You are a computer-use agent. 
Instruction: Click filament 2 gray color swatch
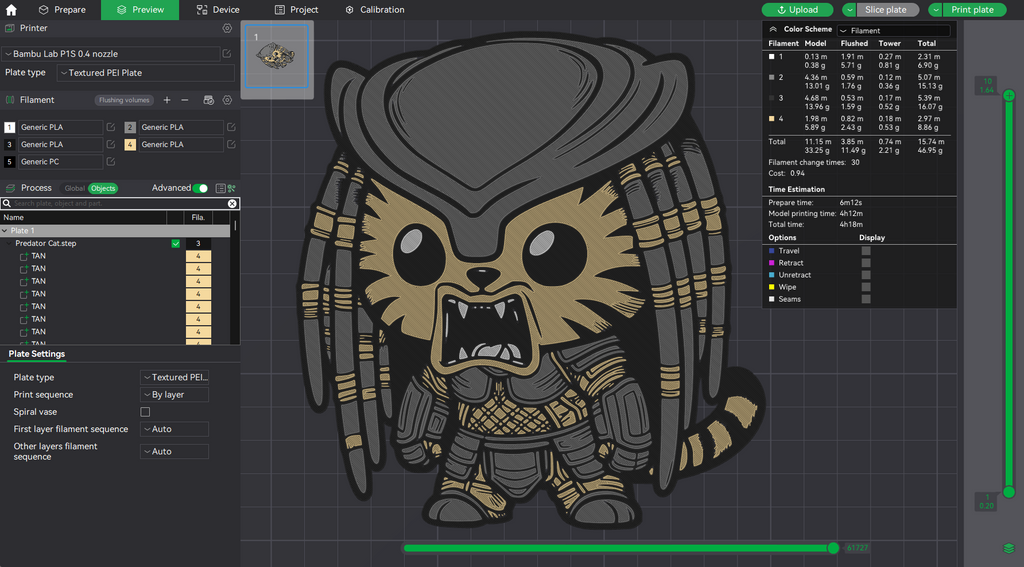click(130, 127)
